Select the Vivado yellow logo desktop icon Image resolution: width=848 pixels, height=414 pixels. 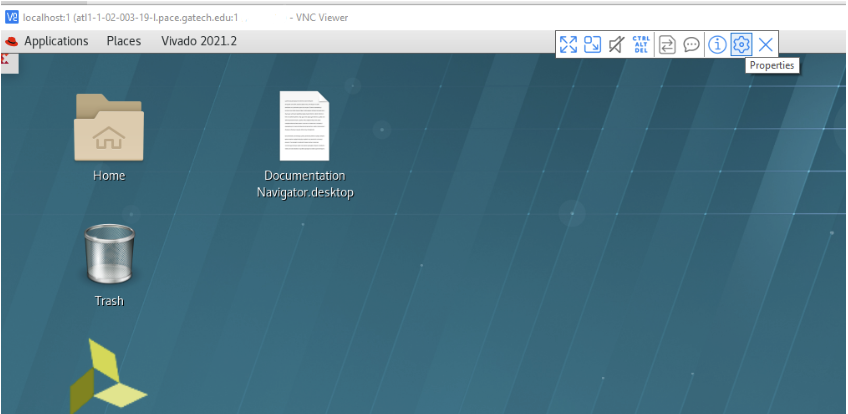tap(108, 377)
